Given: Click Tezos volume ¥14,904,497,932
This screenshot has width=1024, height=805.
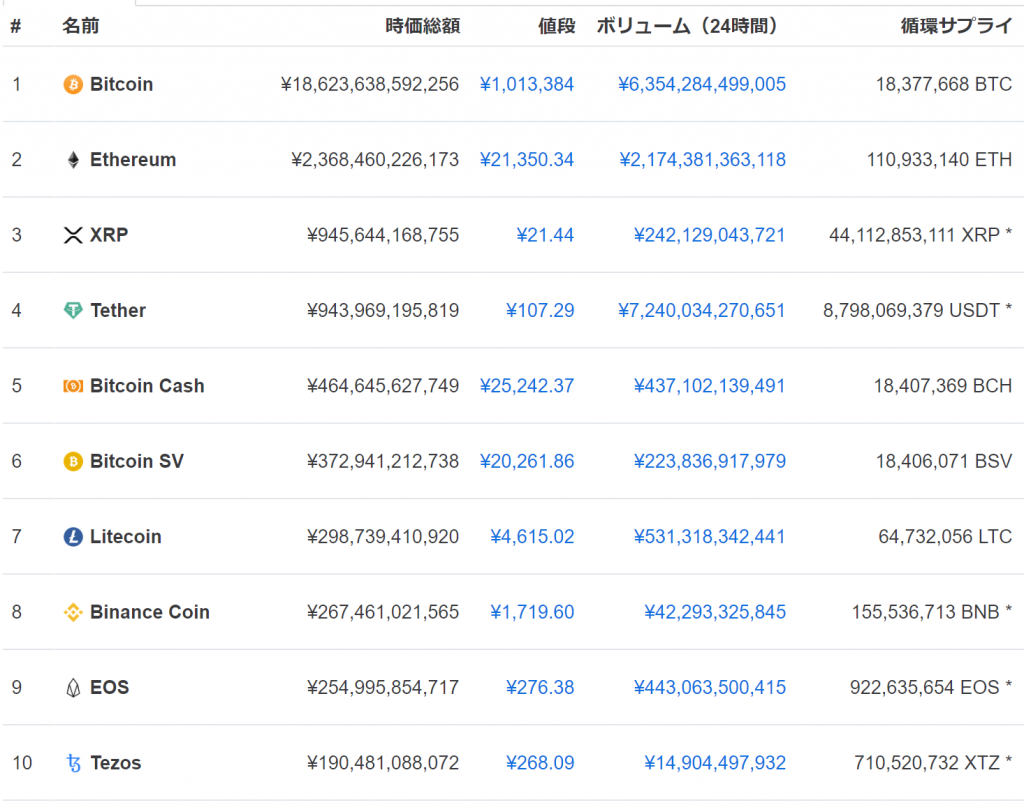Looking at the screenshot, I should pyautogui.click(x=715, y=763).
